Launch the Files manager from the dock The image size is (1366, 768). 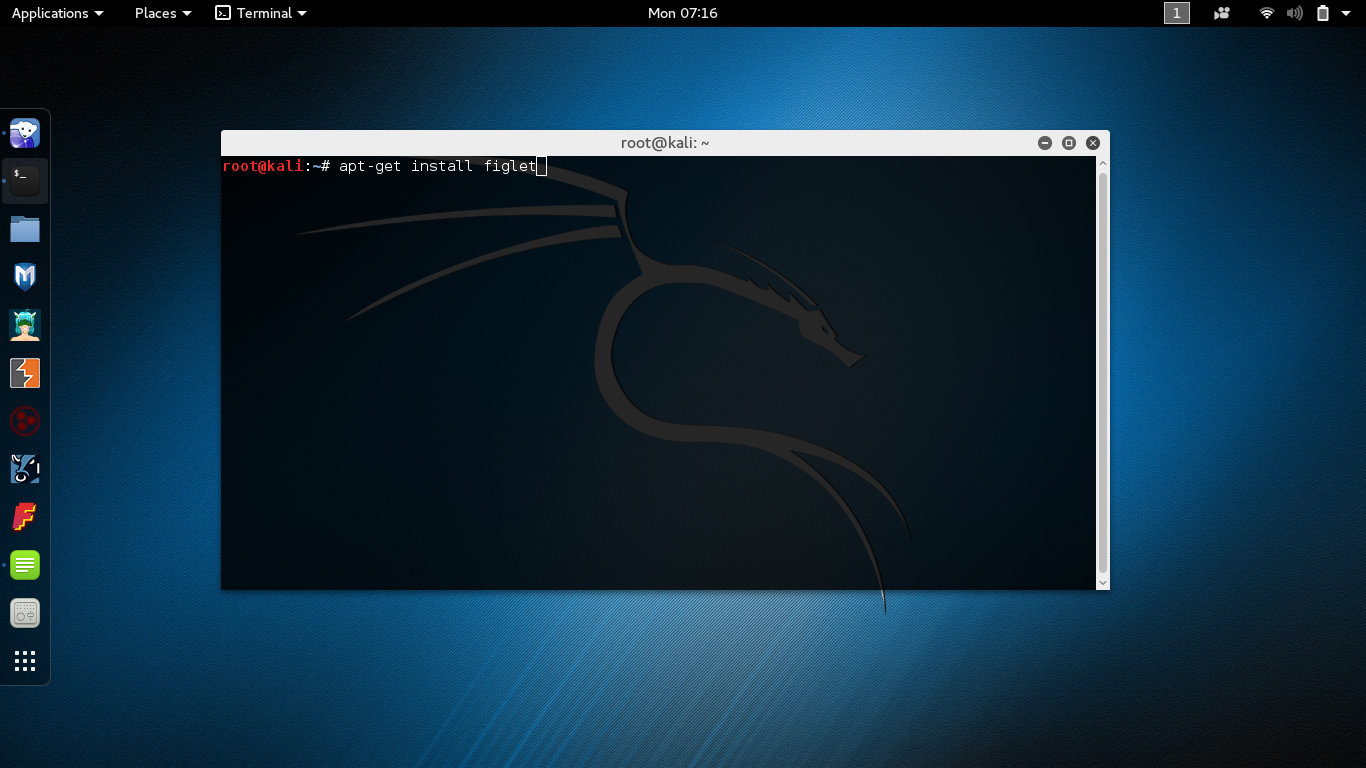point(24,229)
